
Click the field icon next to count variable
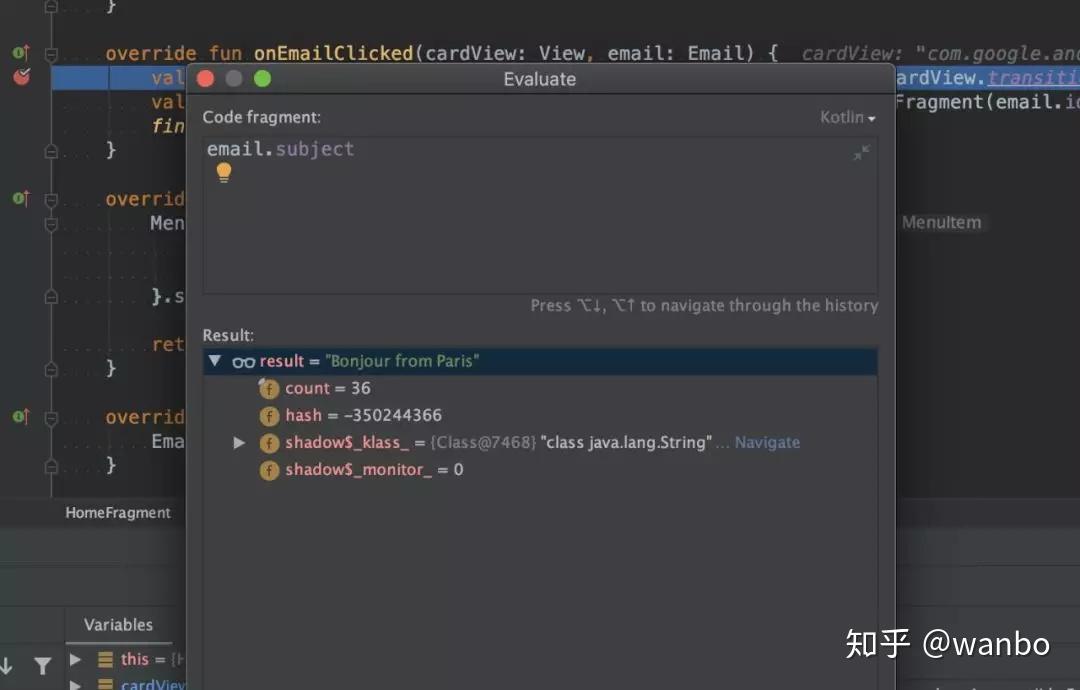268,388
